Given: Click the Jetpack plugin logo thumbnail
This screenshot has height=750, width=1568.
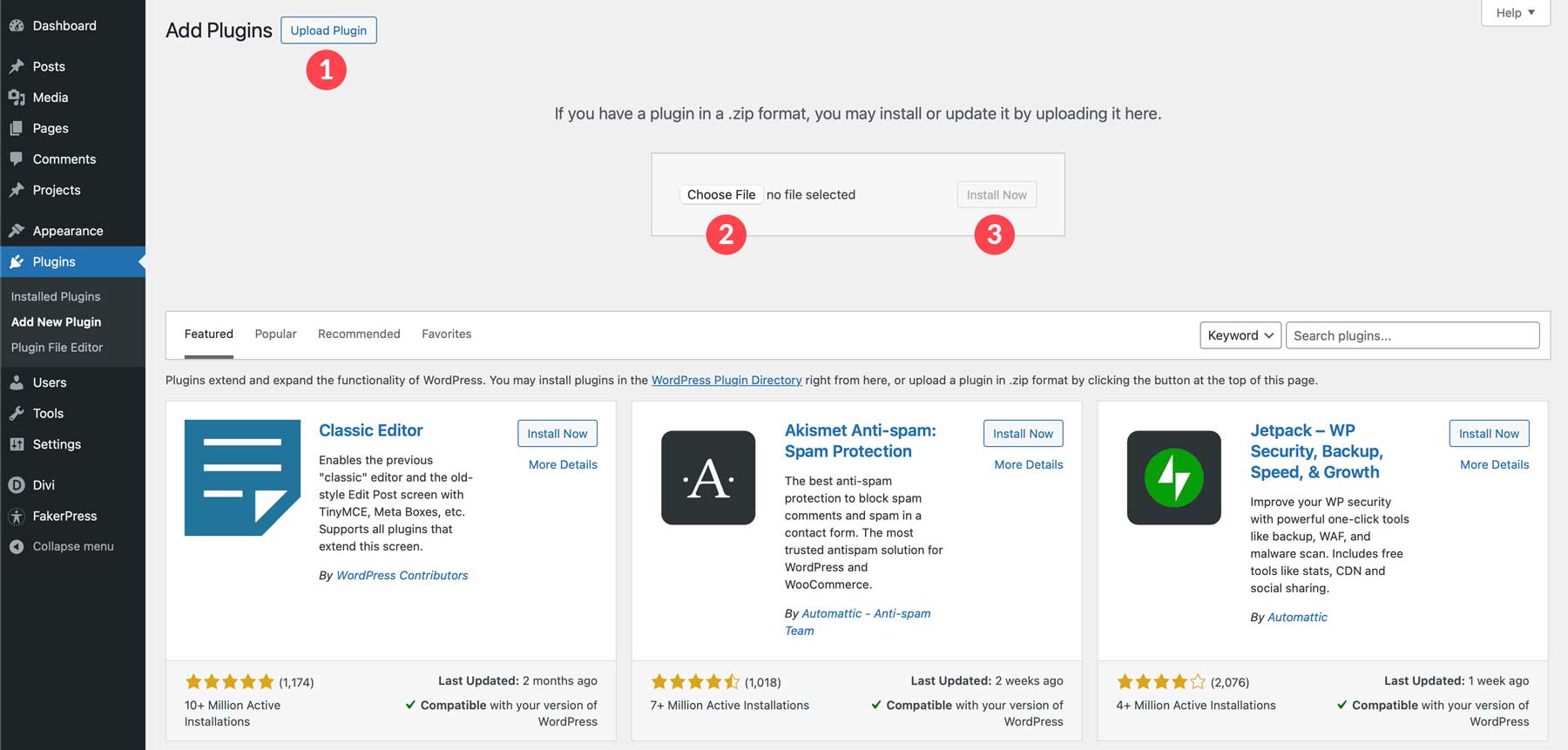Looking at the screenshot, I should [1174, 477].
